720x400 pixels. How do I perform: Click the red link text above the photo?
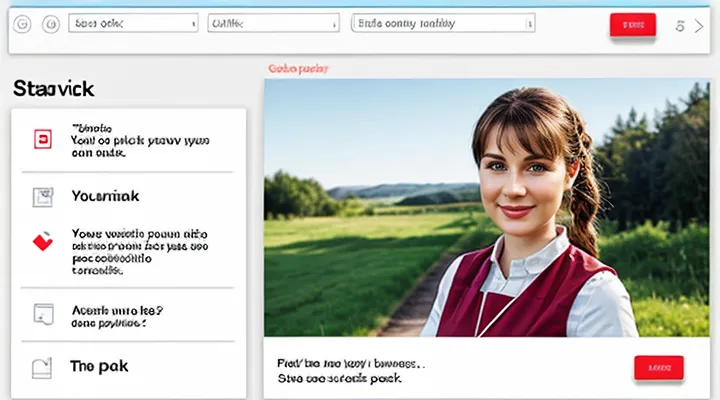300,69
